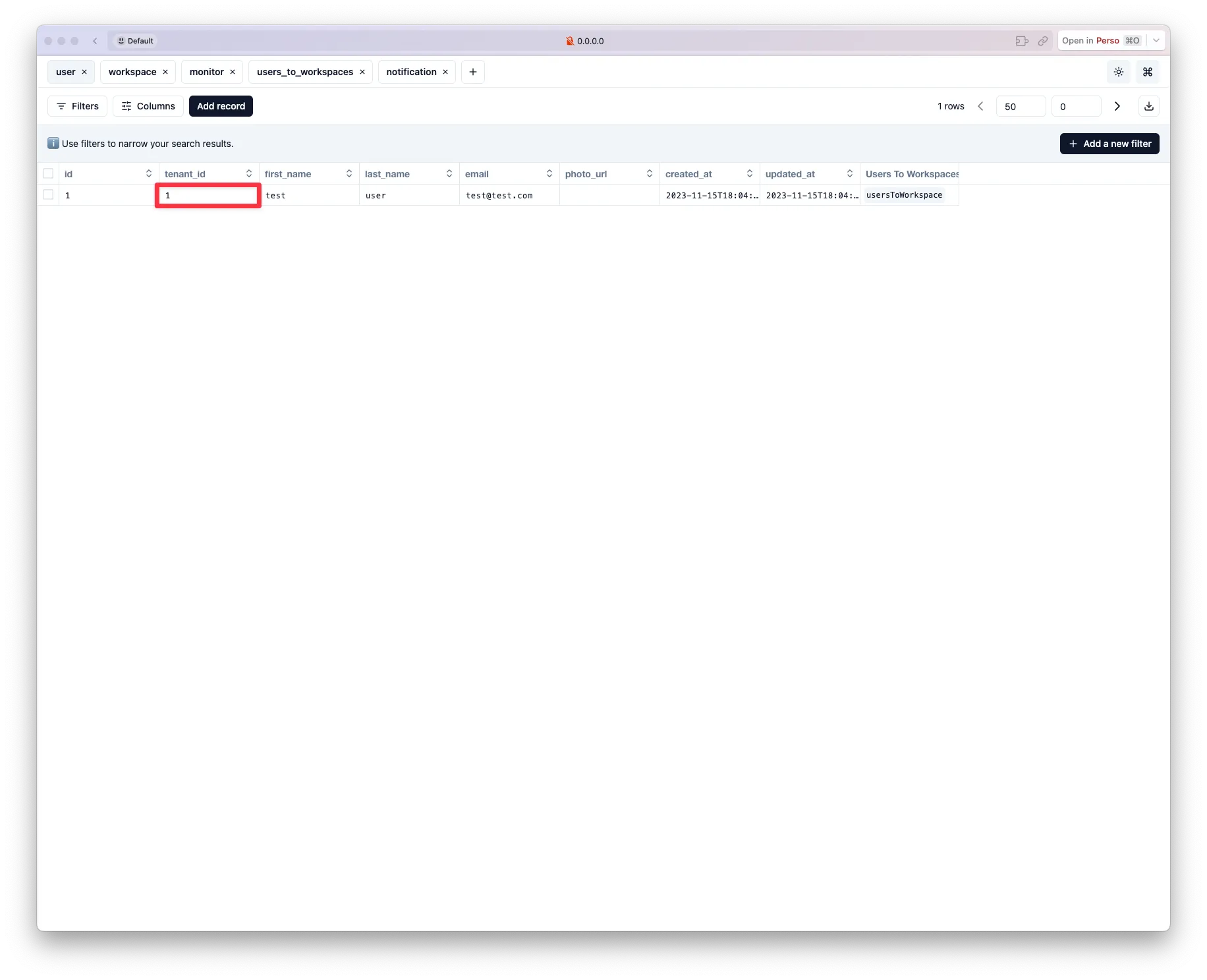Sort by email column
Screen dimensions: 1207x980
[x=549, y=173]
